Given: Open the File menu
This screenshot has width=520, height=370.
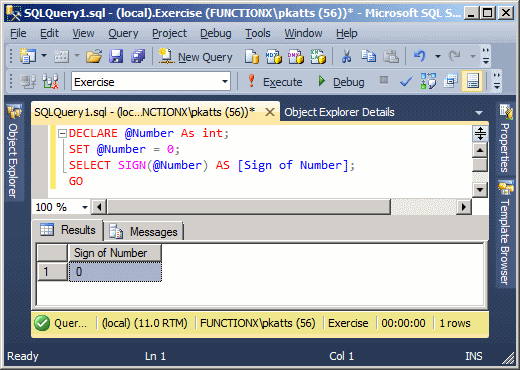Looking at the screenshot, I should [x=18, y=33].
